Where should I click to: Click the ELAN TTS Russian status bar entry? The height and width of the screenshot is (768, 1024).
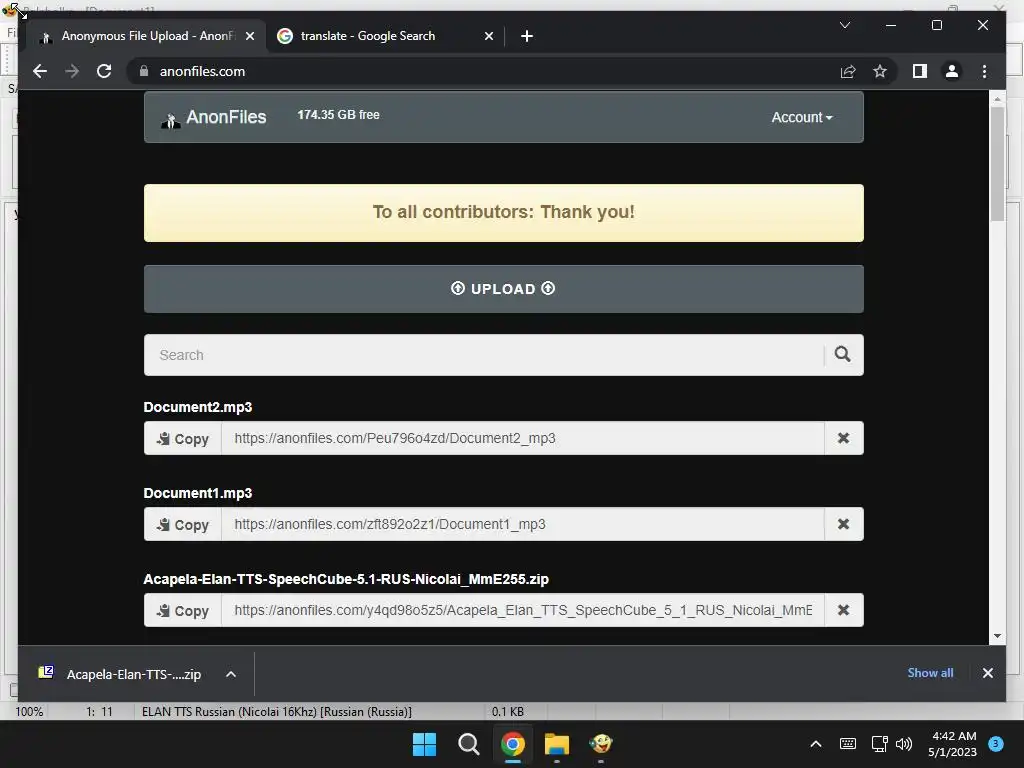click(x=277, y=711)
